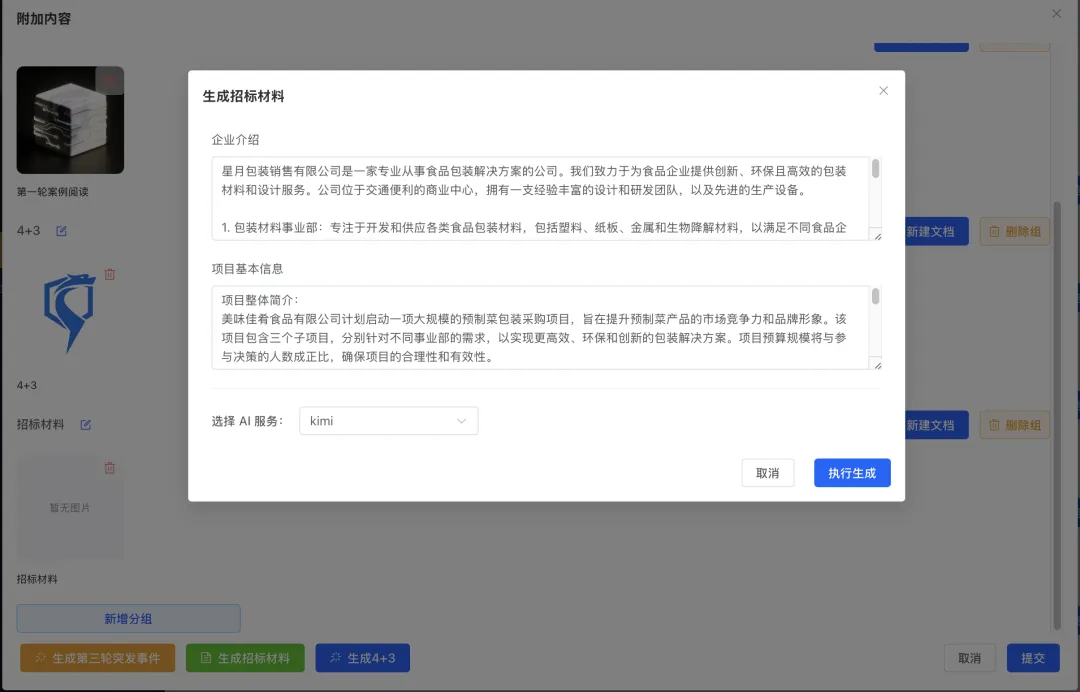Click the 暂无图片 placeholder thumbnail
This screenshot has width=1080, height=692.
coord(70,507)
